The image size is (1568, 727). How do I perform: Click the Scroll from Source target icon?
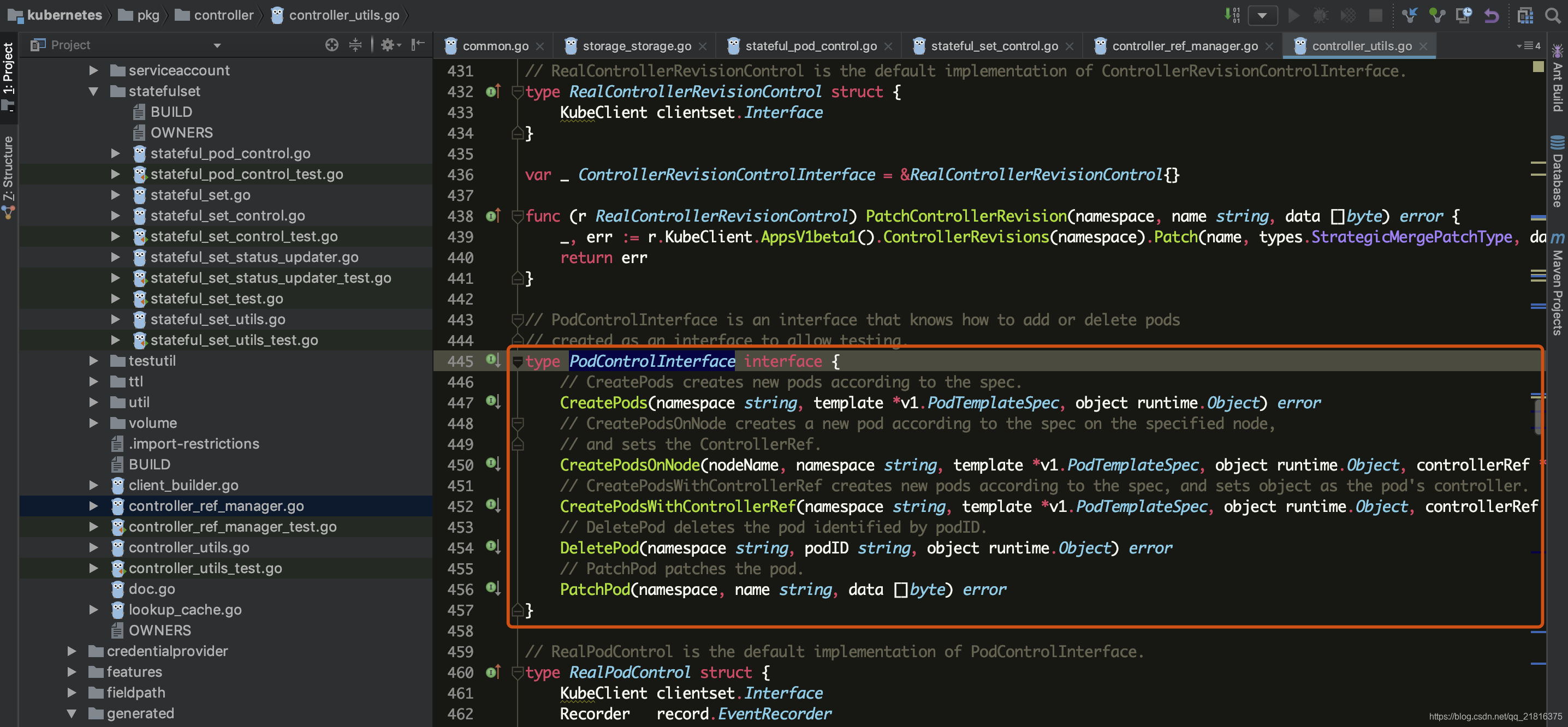[332, 44]
